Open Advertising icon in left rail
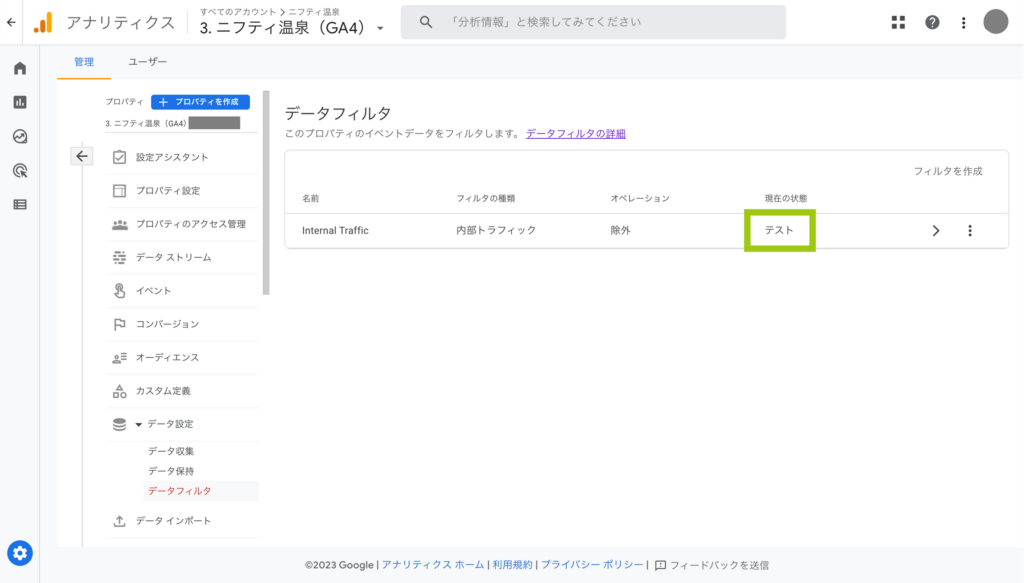The width and height of the screenshot is (1024, 583). pos(20,170)
